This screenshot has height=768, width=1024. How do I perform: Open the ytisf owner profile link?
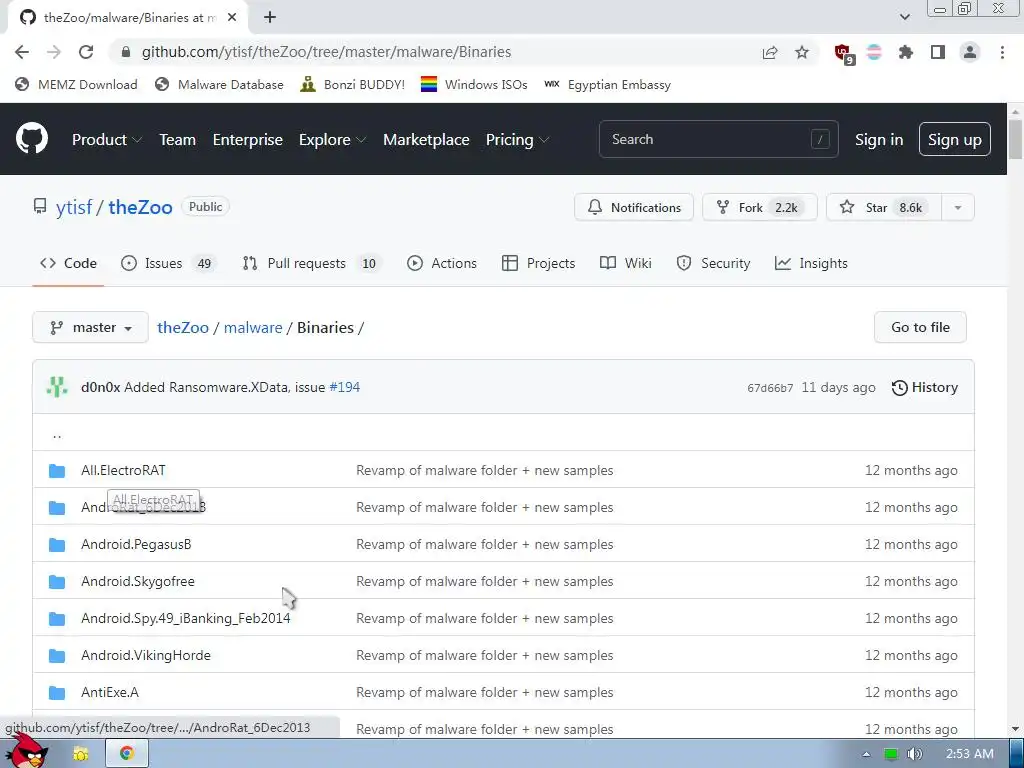tap(74, 207)
